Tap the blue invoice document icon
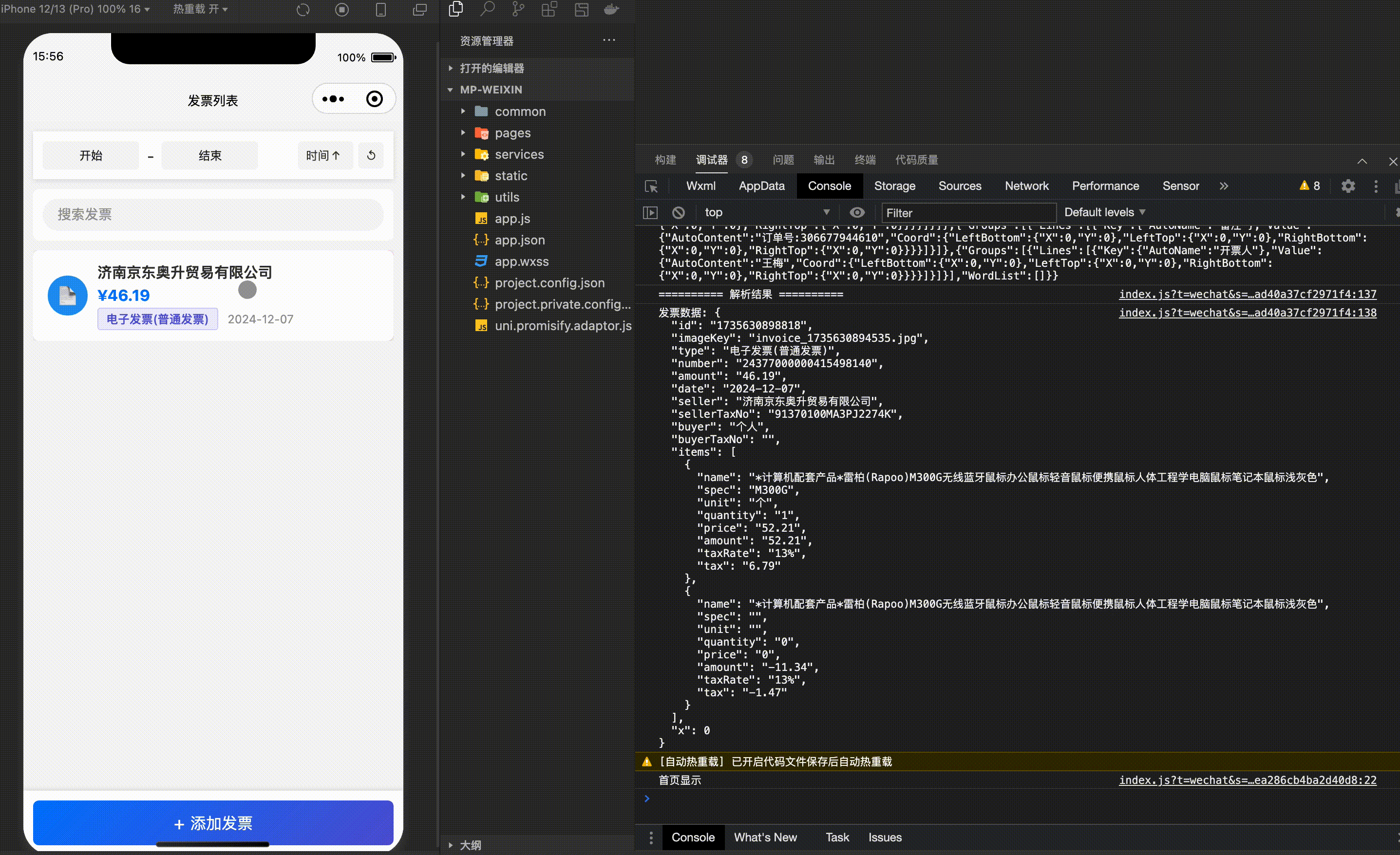 68,296
